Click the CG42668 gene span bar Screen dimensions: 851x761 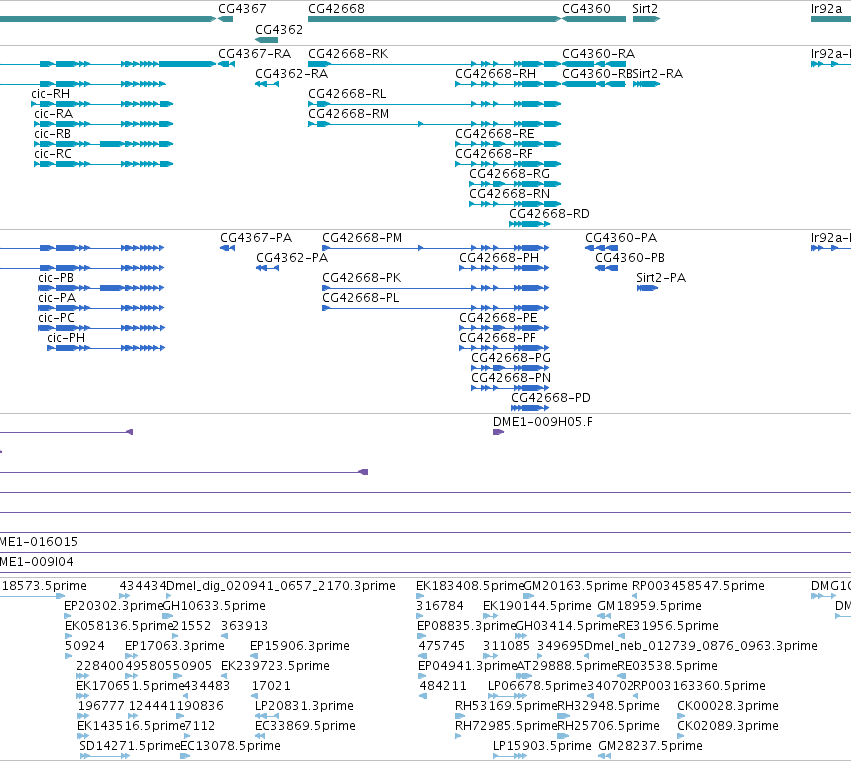click(x=434, y=19)
